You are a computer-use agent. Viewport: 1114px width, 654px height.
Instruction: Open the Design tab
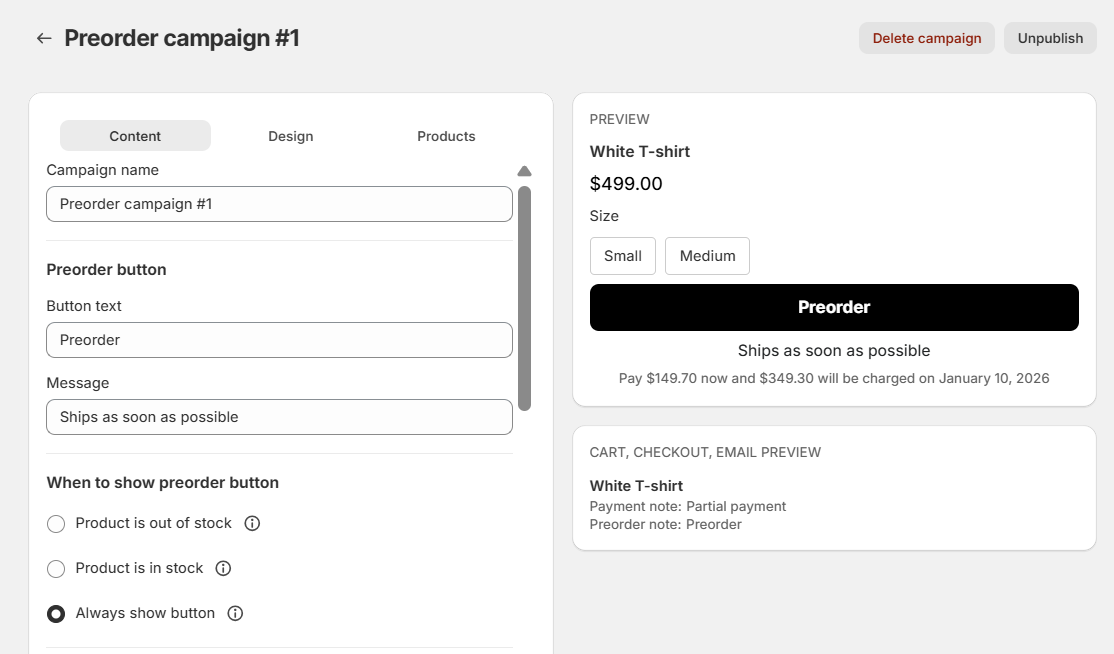pyautogui.click(x=290, y=136)
